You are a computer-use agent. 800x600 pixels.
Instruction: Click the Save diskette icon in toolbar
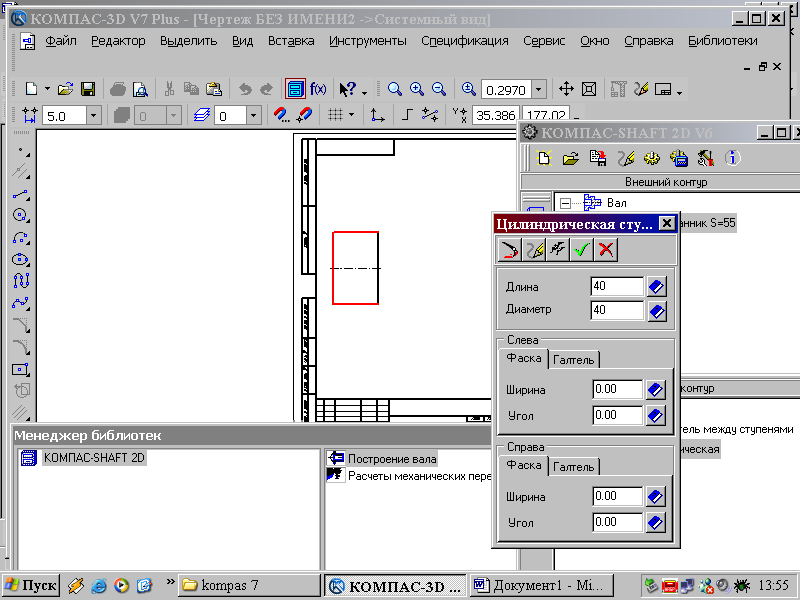pyautogui.click(x=88, y=89)
